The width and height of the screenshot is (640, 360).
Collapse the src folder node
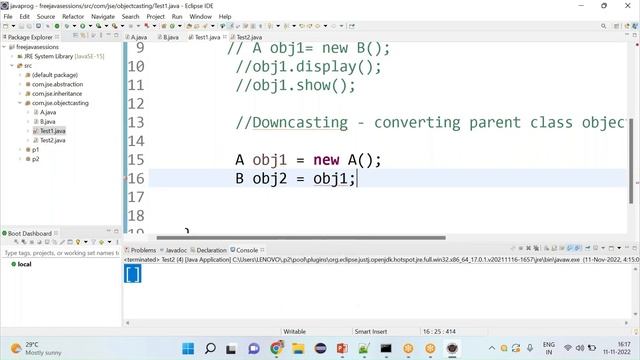pos(12,66)
